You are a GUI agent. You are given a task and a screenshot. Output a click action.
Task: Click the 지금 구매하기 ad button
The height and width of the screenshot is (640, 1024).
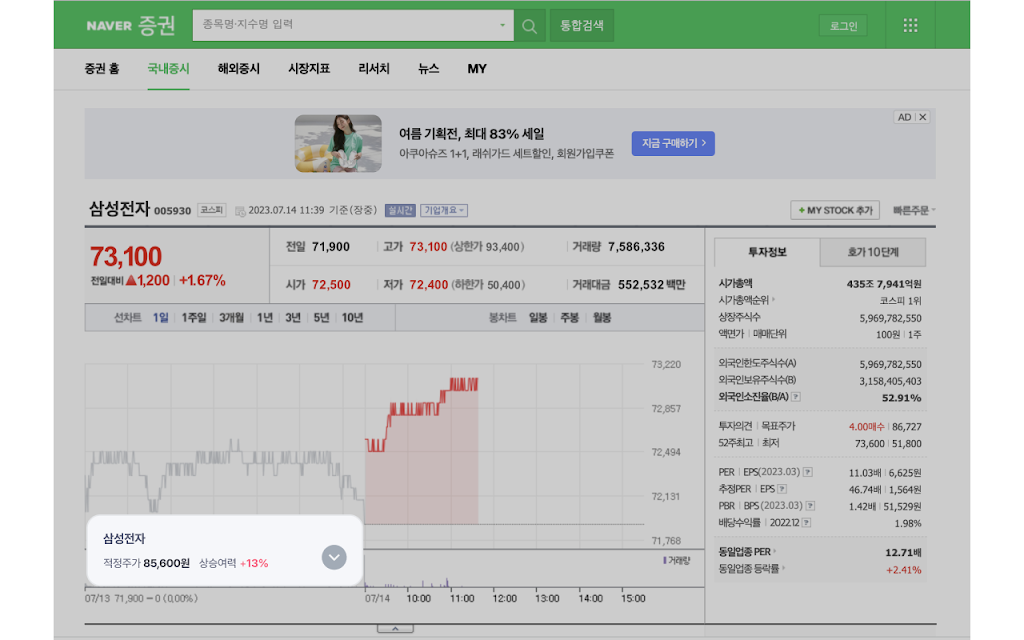673,143
